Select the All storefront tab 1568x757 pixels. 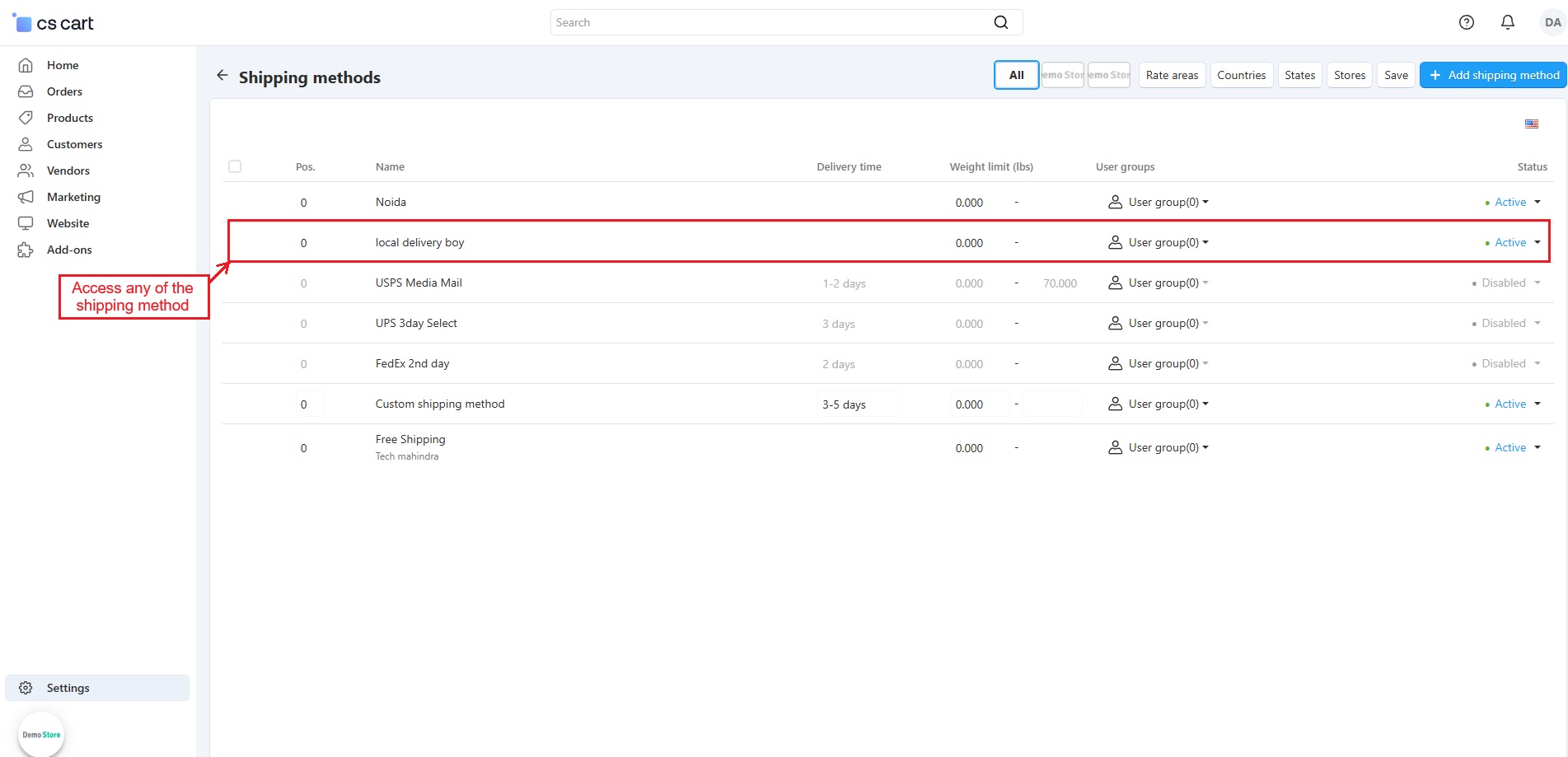[x=1016, y=75]
